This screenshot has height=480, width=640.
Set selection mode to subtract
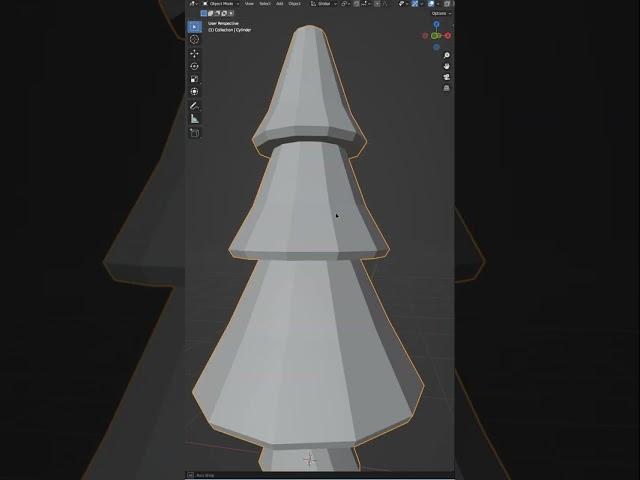coord(217,13)
